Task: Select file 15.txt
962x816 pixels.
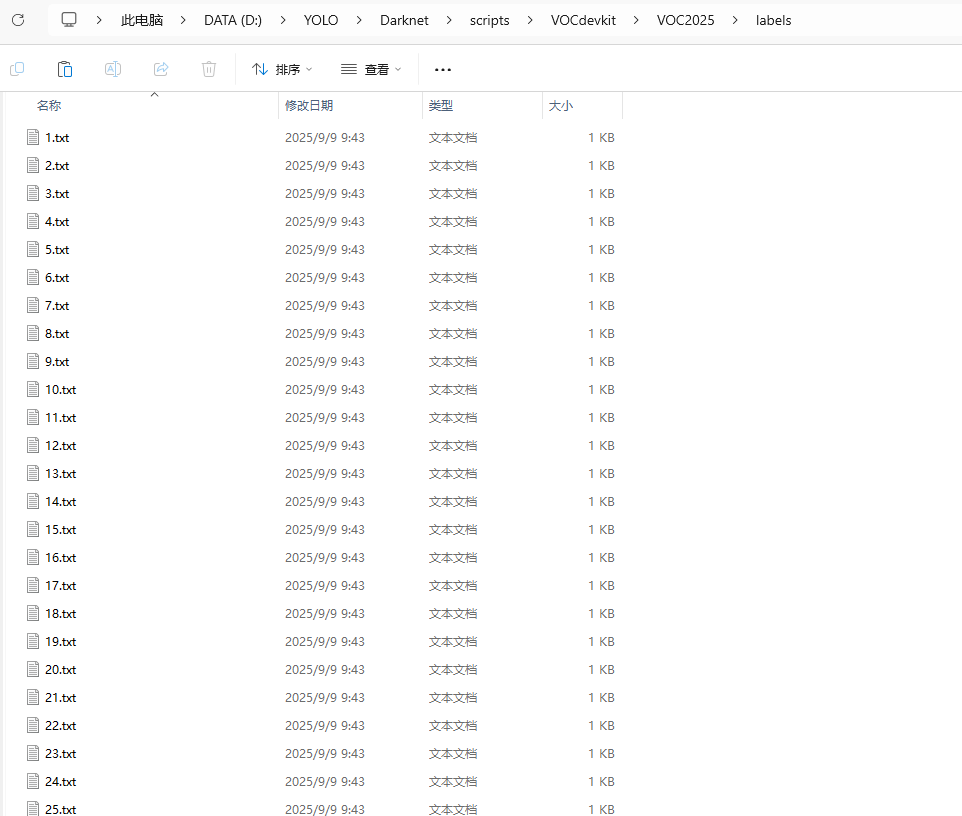Action: [61, 529]
